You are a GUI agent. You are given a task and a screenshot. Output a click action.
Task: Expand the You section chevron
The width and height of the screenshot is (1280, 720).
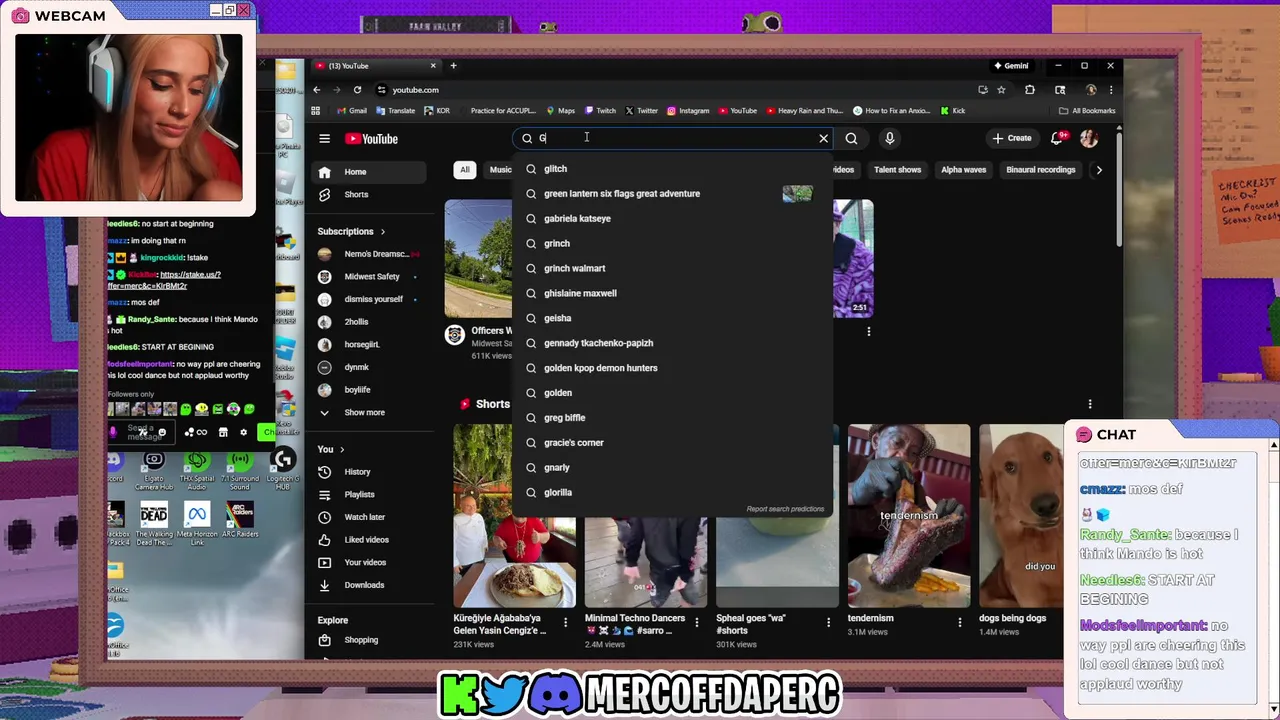[x=341, y=449]
